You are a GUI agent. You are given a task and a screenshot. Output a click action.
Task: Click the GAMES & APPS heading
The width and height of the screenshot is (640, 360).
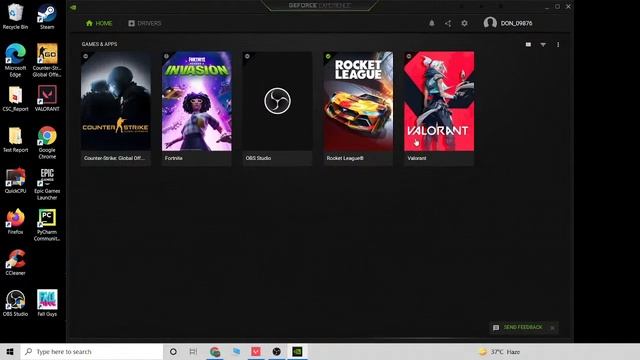click(99, 44)
